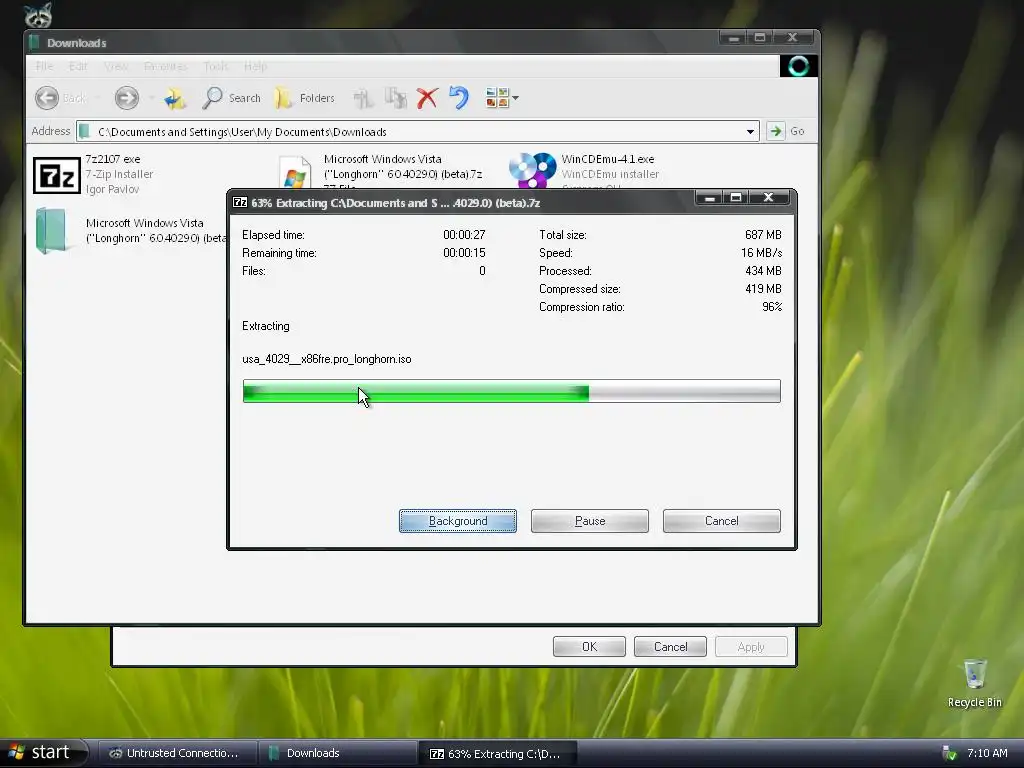
Task: Click the 96% compression ratio value
Action: tap(772, 307)
